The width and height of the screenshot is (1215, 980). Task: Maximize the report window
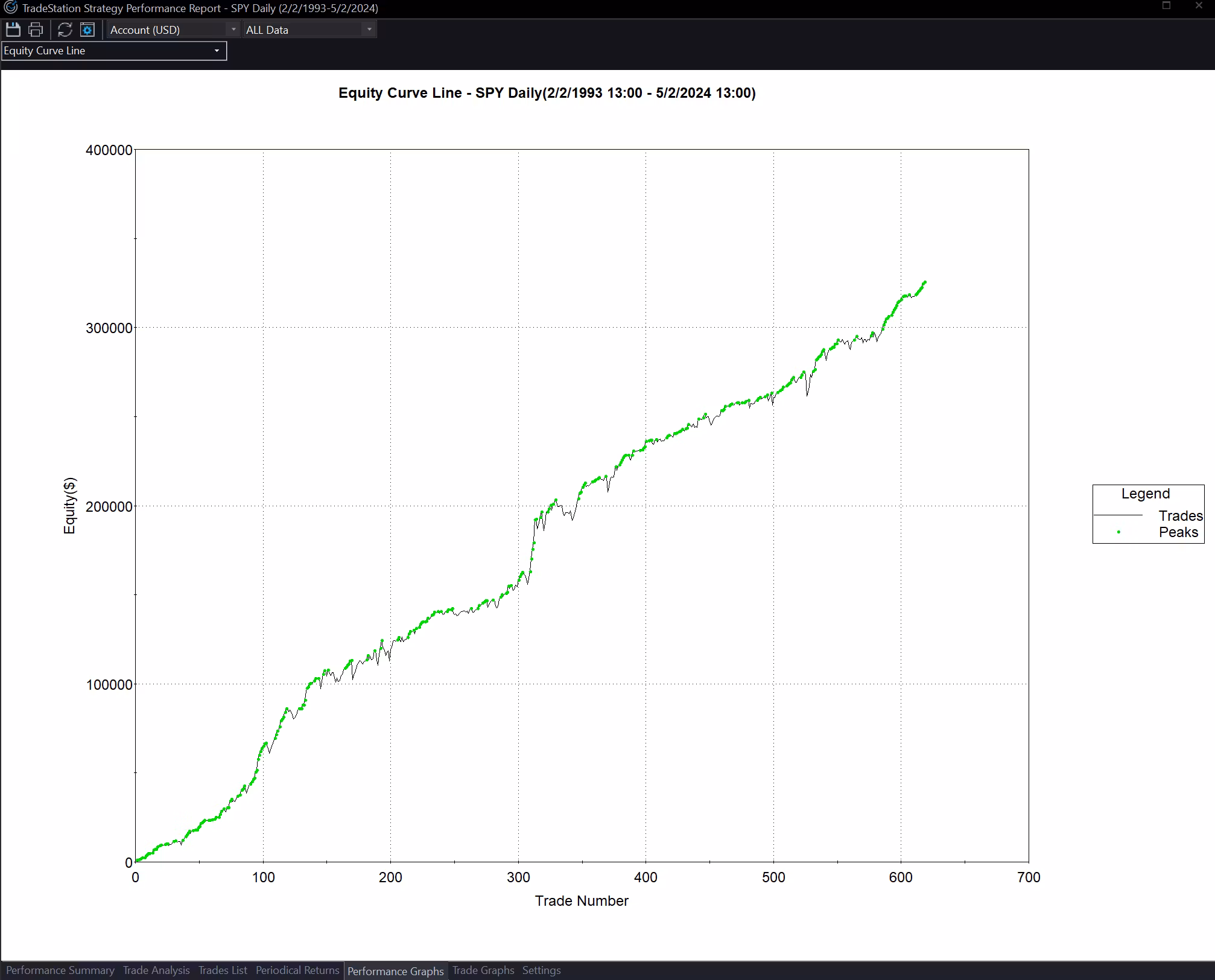(1166, 6)
